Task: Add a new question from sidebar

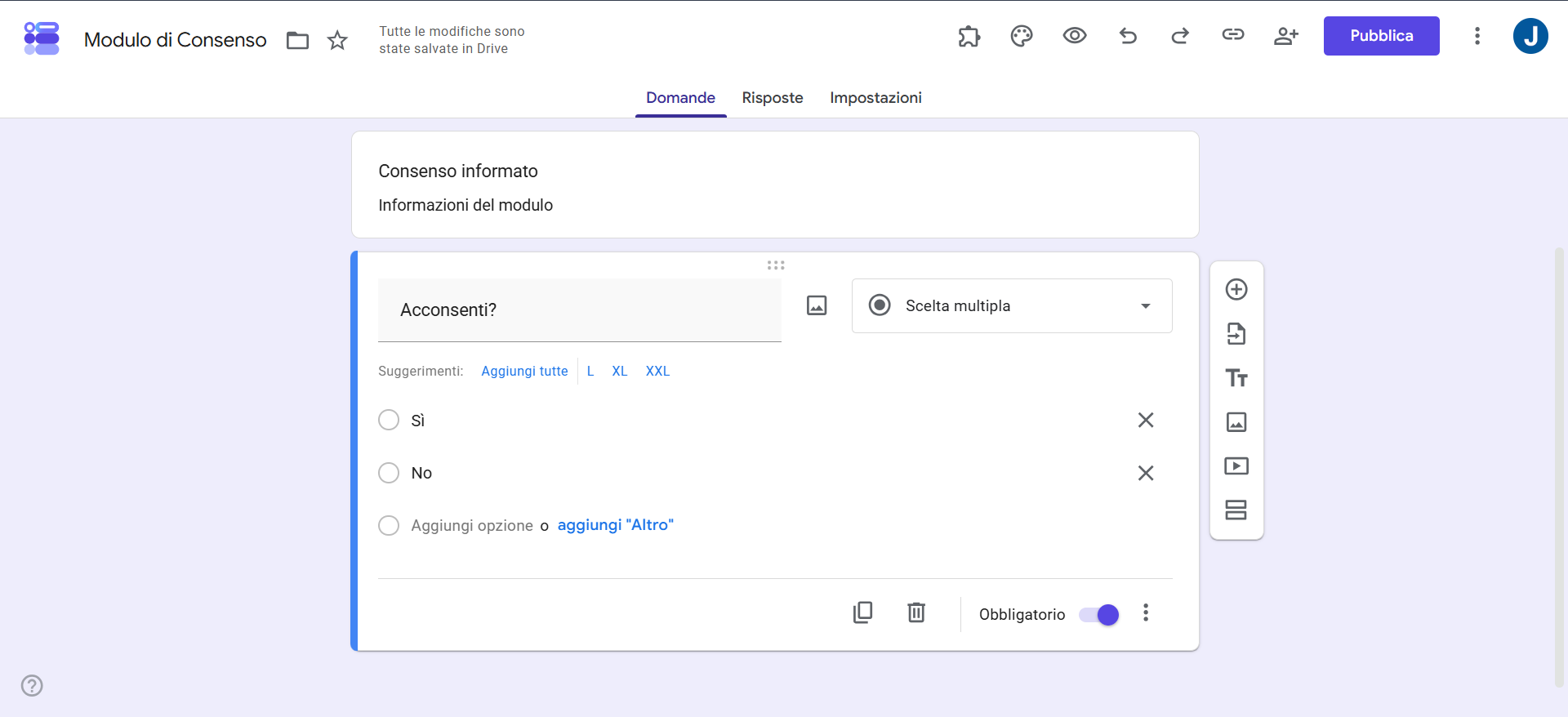Action: 1236,289
